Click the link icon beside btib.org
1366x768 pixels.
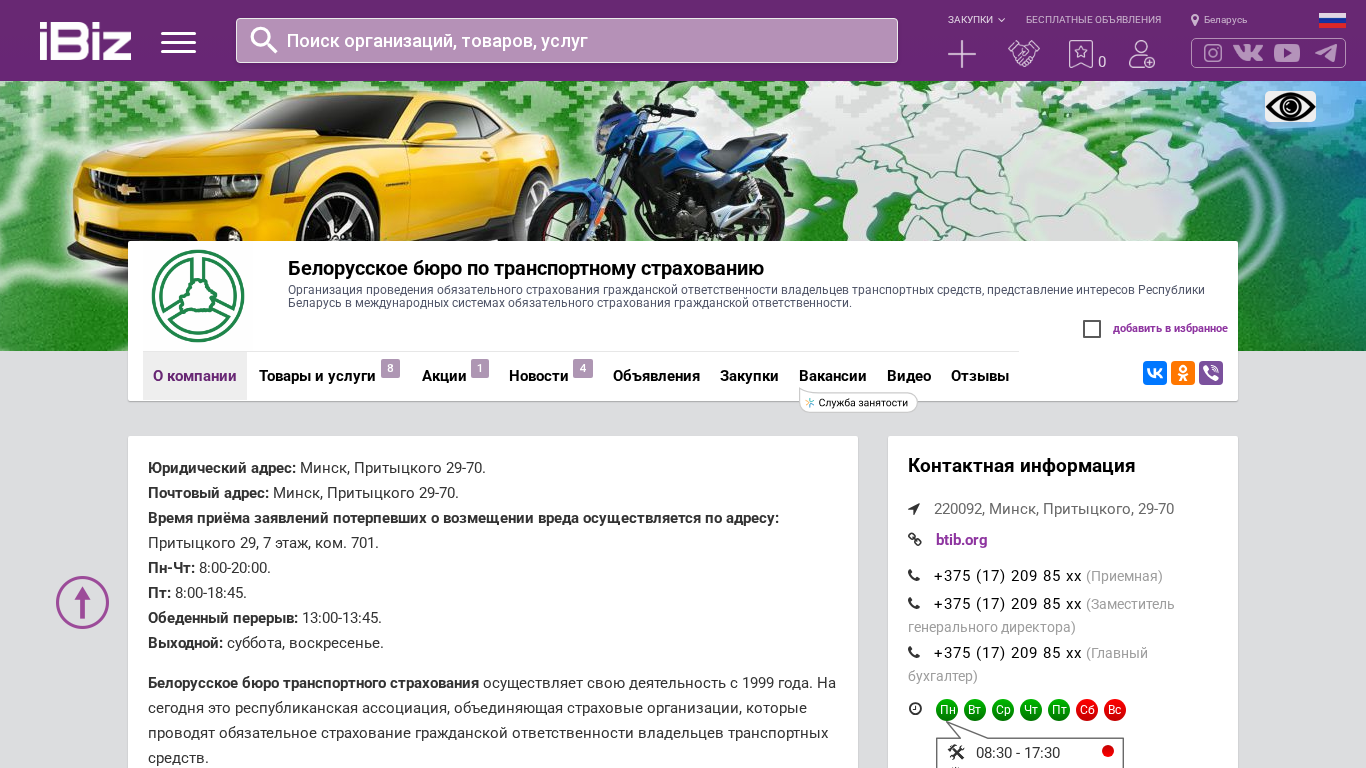[915, 539]
